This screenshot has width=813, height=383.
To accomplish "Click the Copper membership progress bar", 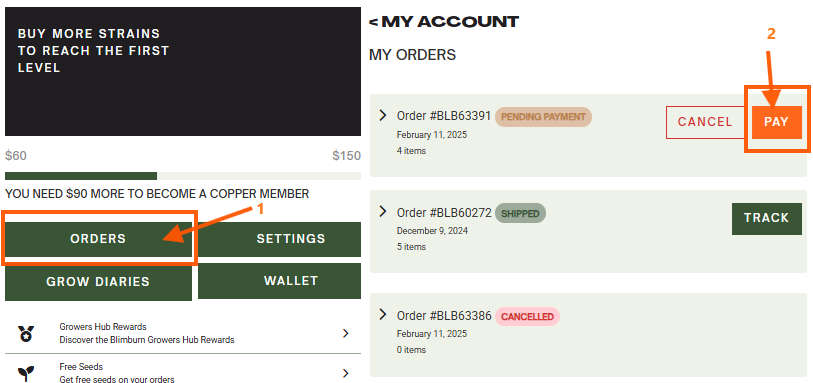I will (x=183, y=176).
